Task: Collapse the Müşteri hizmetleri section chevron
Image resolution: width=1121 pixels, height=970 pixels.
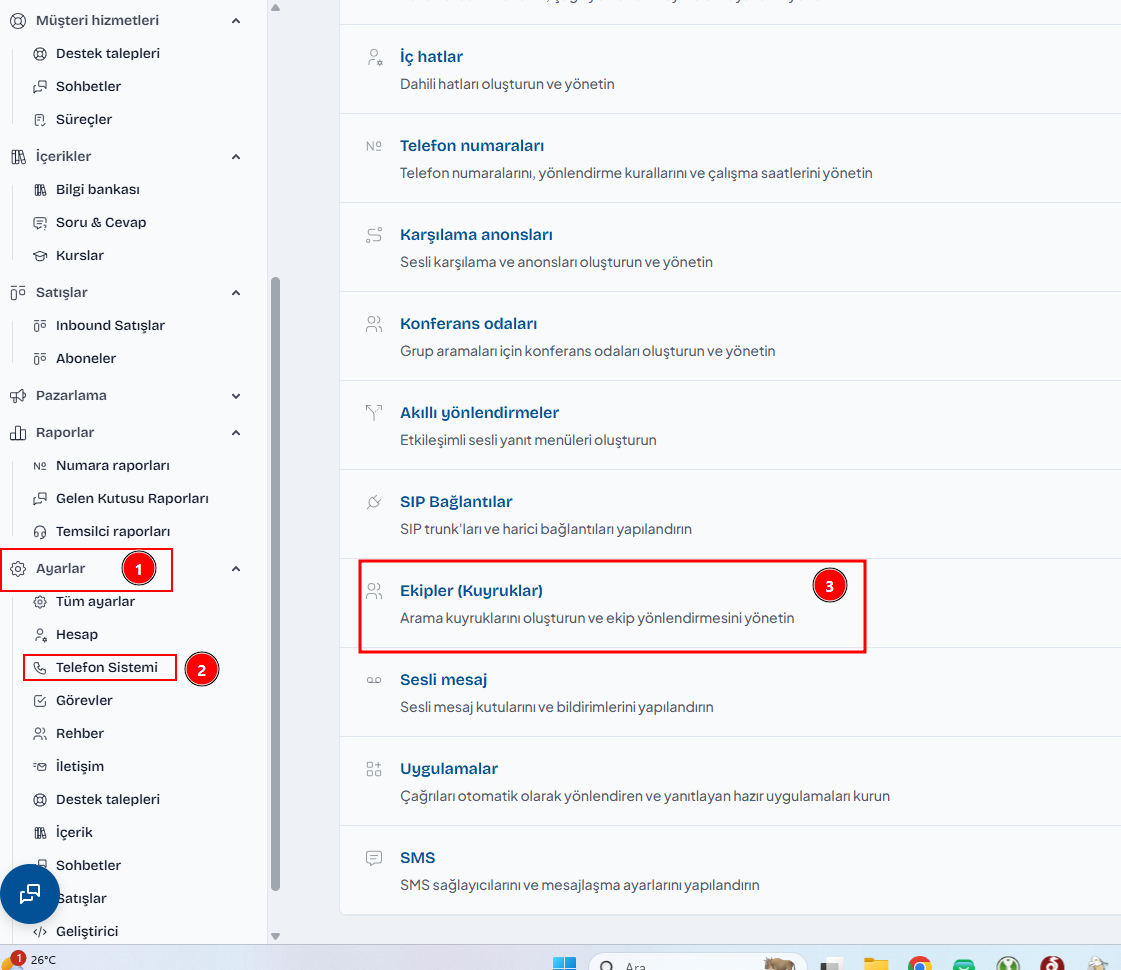Action: (236, 21)
